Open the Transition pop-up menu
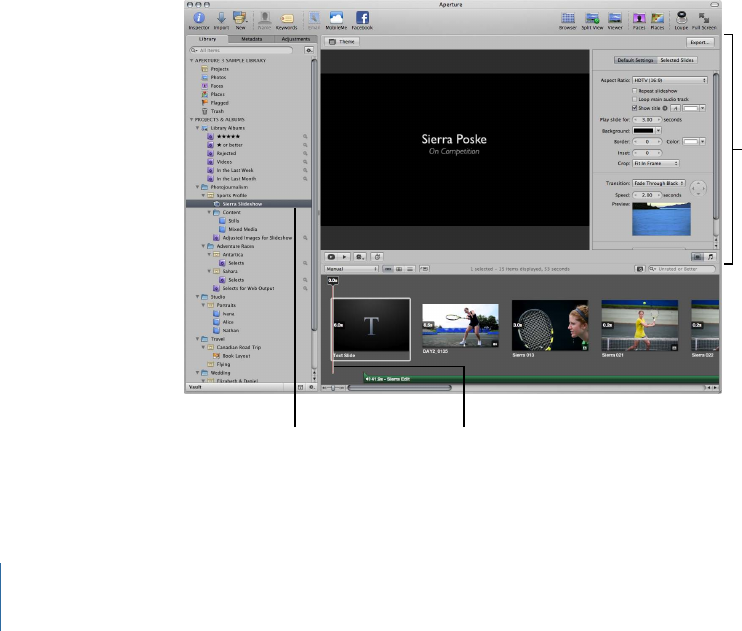 (x=657, y=184)
